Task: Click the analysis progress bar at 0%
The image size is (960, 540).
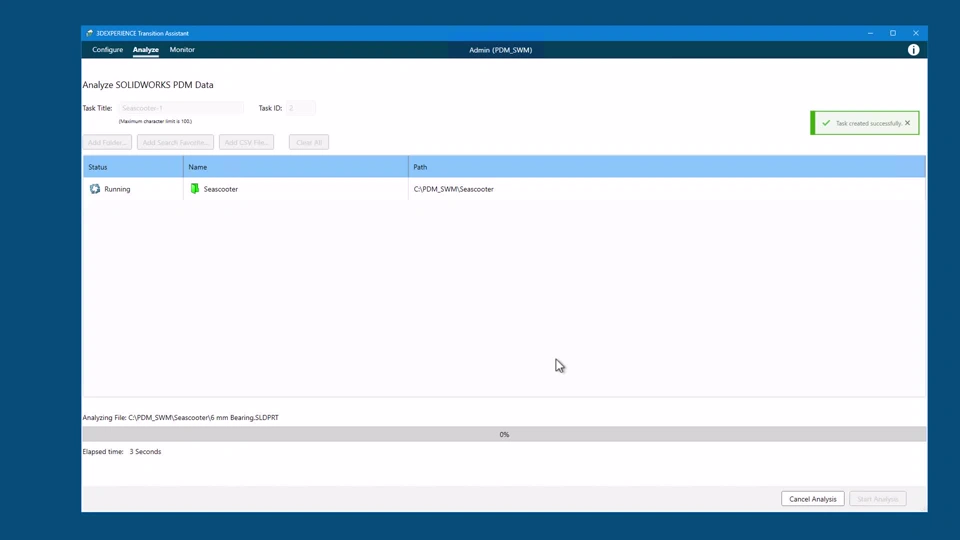Action: [504, 434]
